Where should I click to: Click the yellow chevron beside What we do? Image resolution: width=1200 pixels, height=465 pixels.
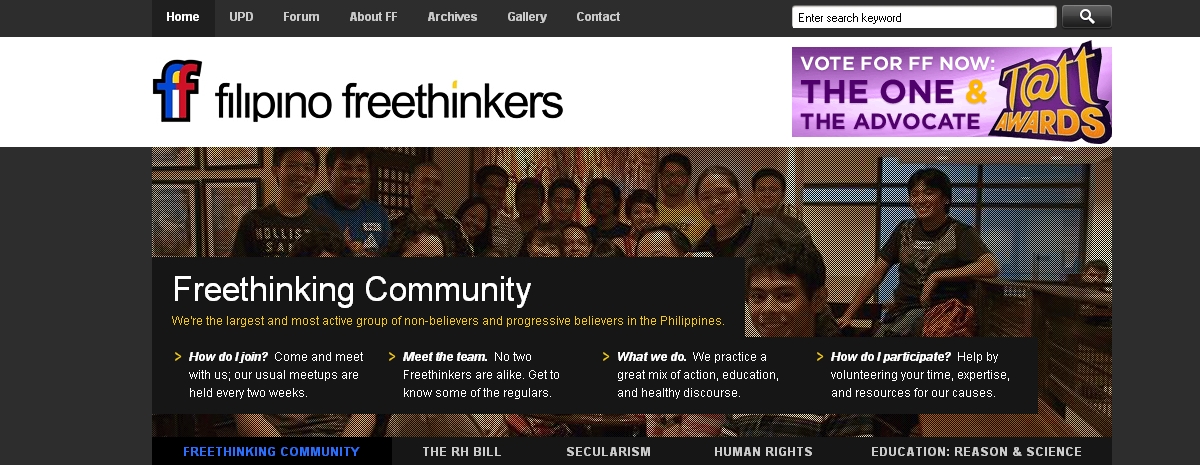[606, 356]
